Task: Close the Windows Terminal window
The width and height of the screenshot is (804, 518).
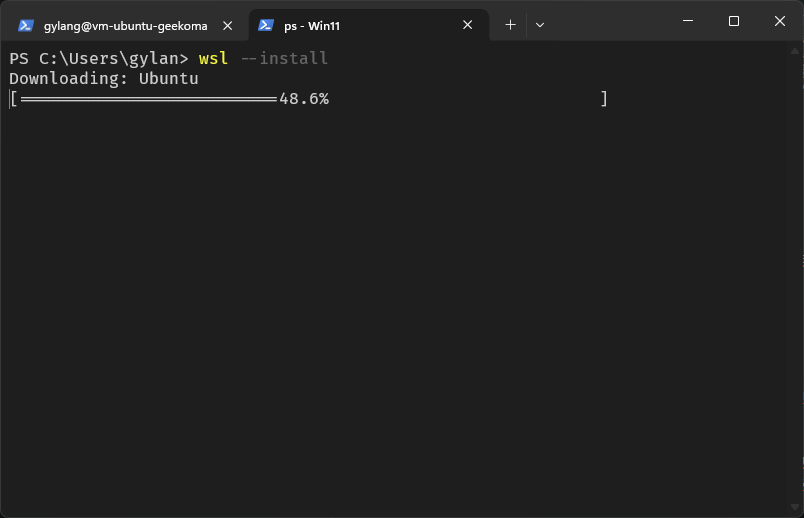Action: pyautogui.click(x=780, y=21)
